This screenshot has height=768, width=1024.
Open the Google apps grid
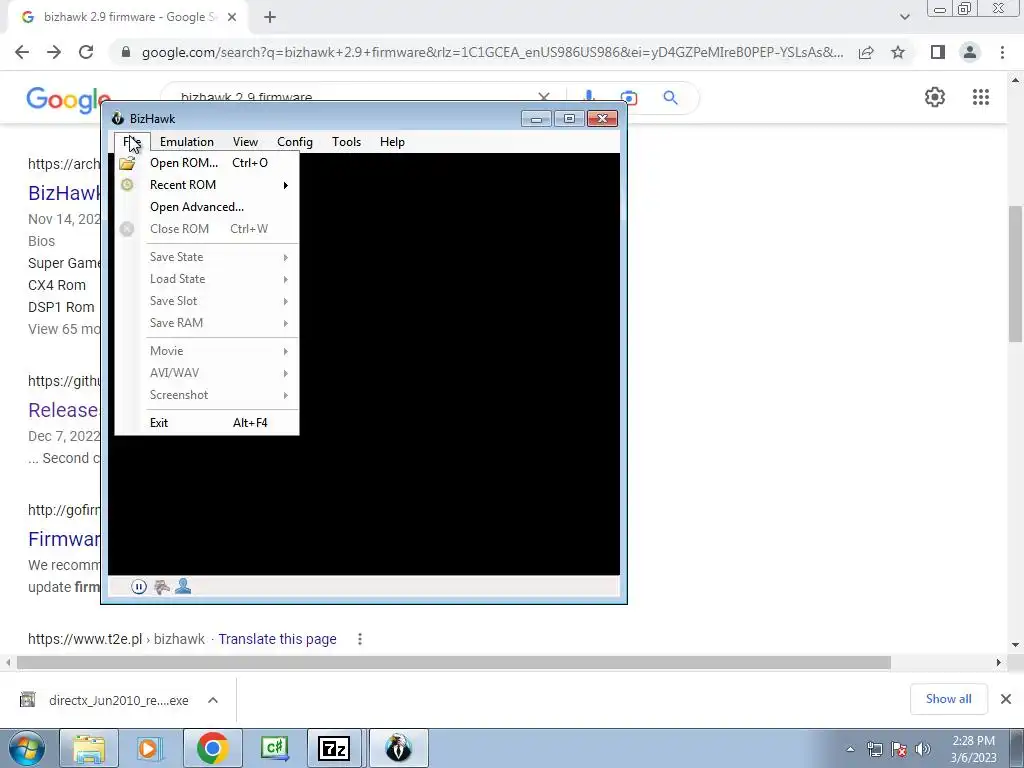coord(981,97)
